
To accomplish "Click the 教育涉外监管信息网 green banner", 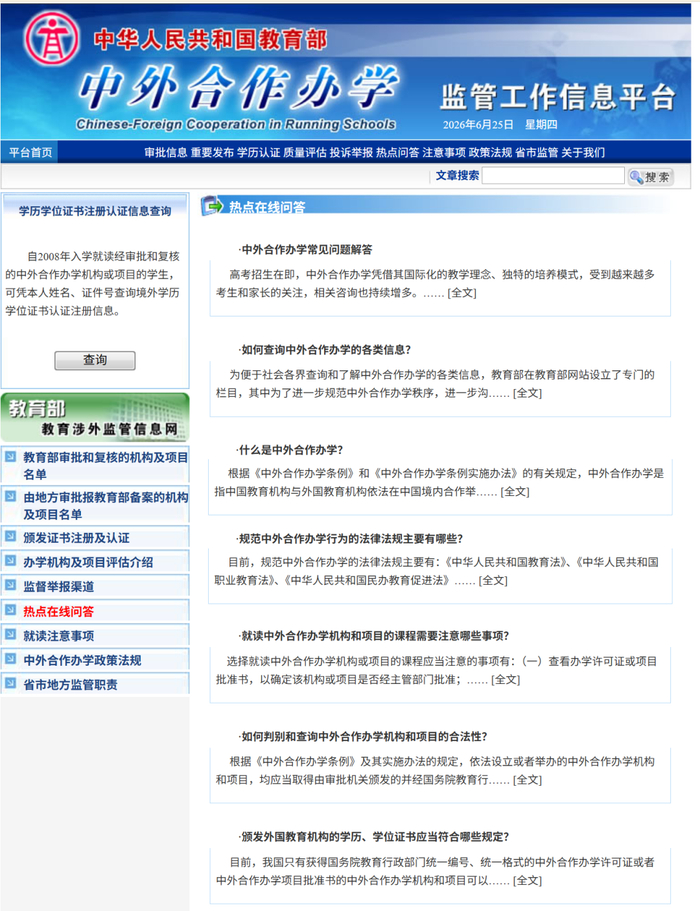I will [x=95, y=417].
